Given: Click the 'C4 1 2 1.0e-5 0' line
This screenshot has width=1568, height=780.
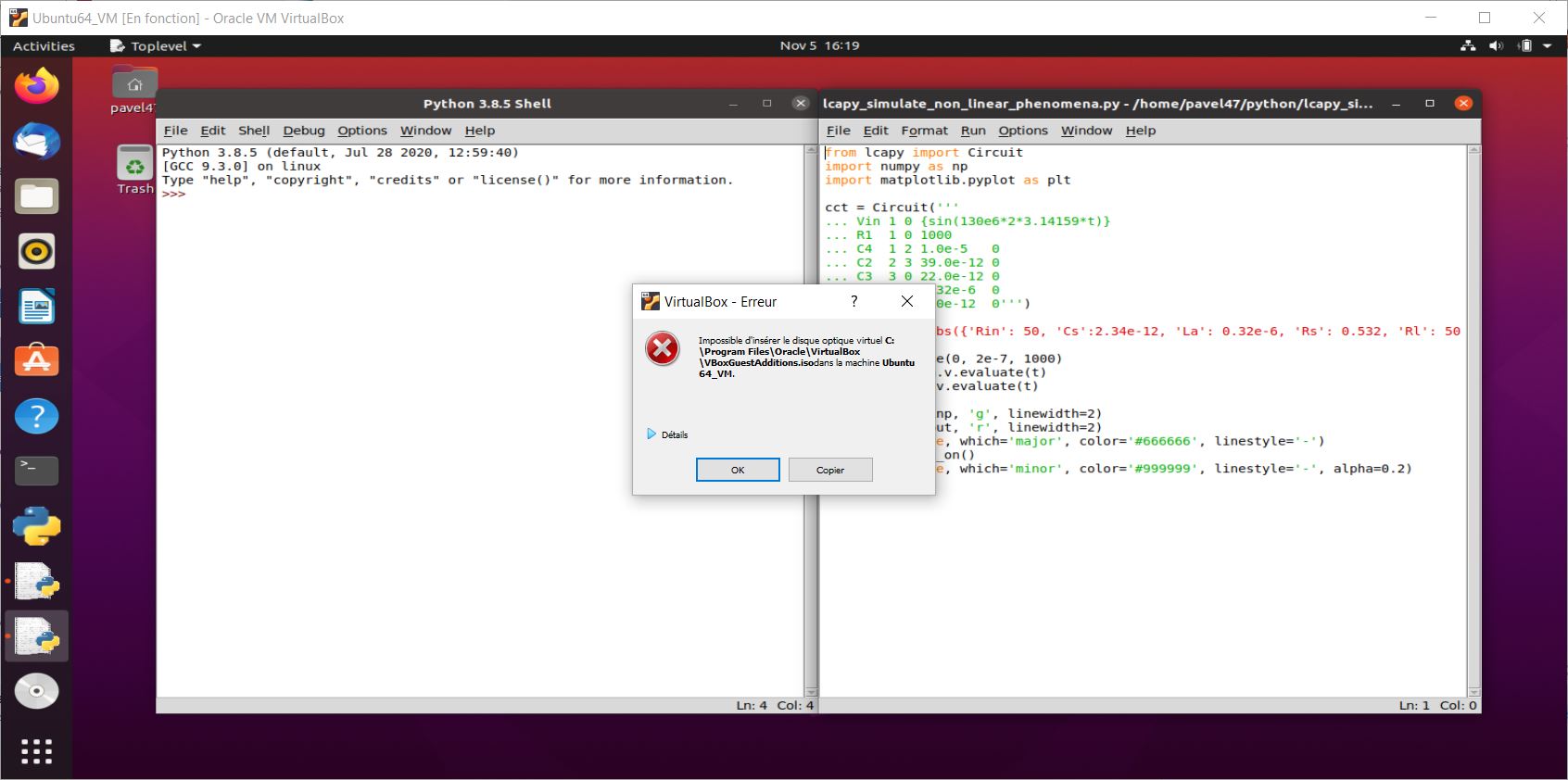Looking at the screenshot, I should point(912,249).
